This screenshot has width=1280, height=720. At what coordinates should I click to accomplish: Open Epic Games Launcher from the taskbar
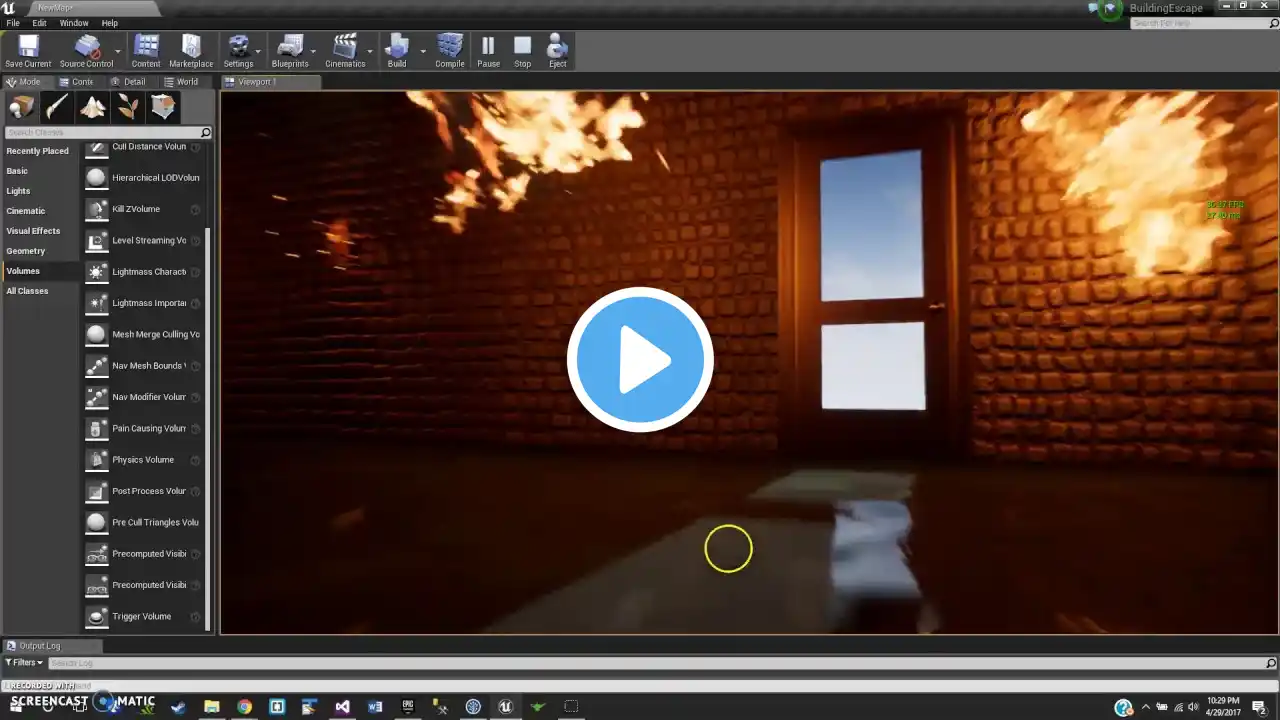click(408, 706)
